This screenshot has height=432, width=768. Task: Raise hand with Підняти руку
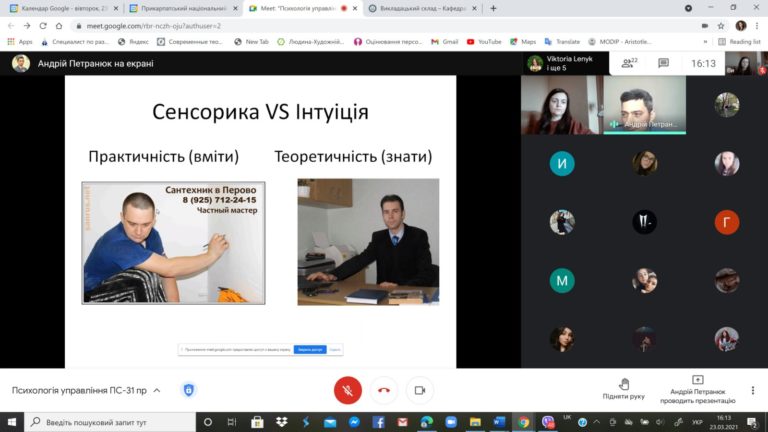(624, 389)
